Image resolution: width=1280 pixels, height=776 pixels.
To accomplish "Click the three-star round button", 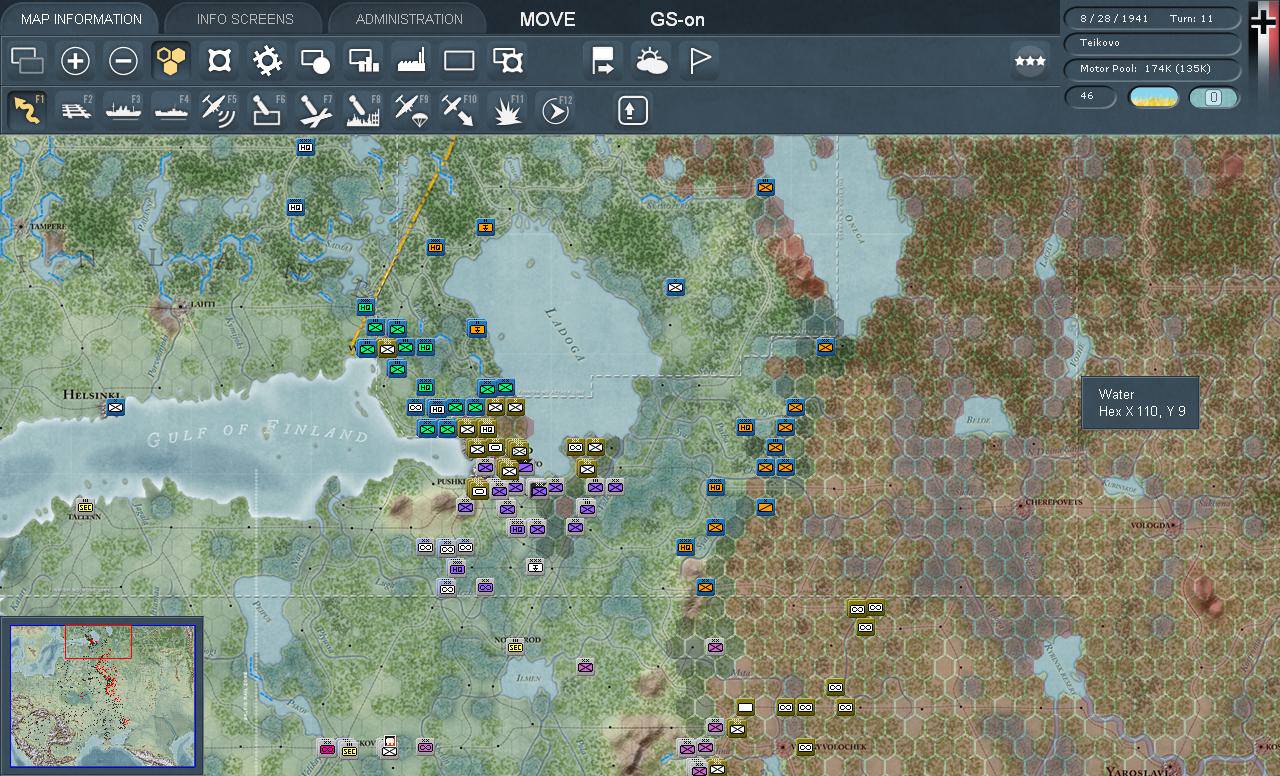I will [1029, 61].
